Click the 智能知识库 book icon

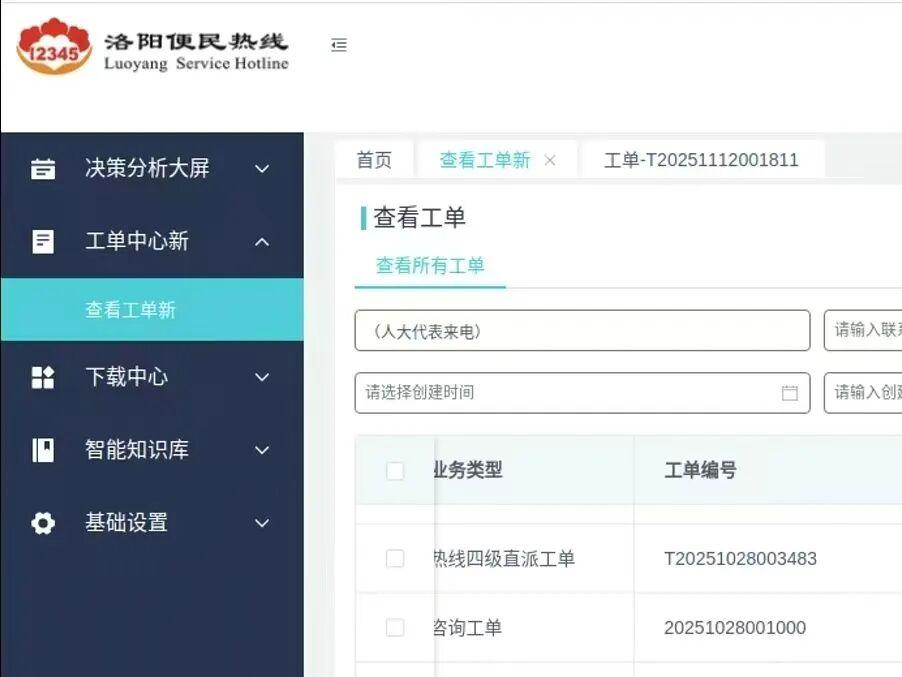(x=43, y=450)
